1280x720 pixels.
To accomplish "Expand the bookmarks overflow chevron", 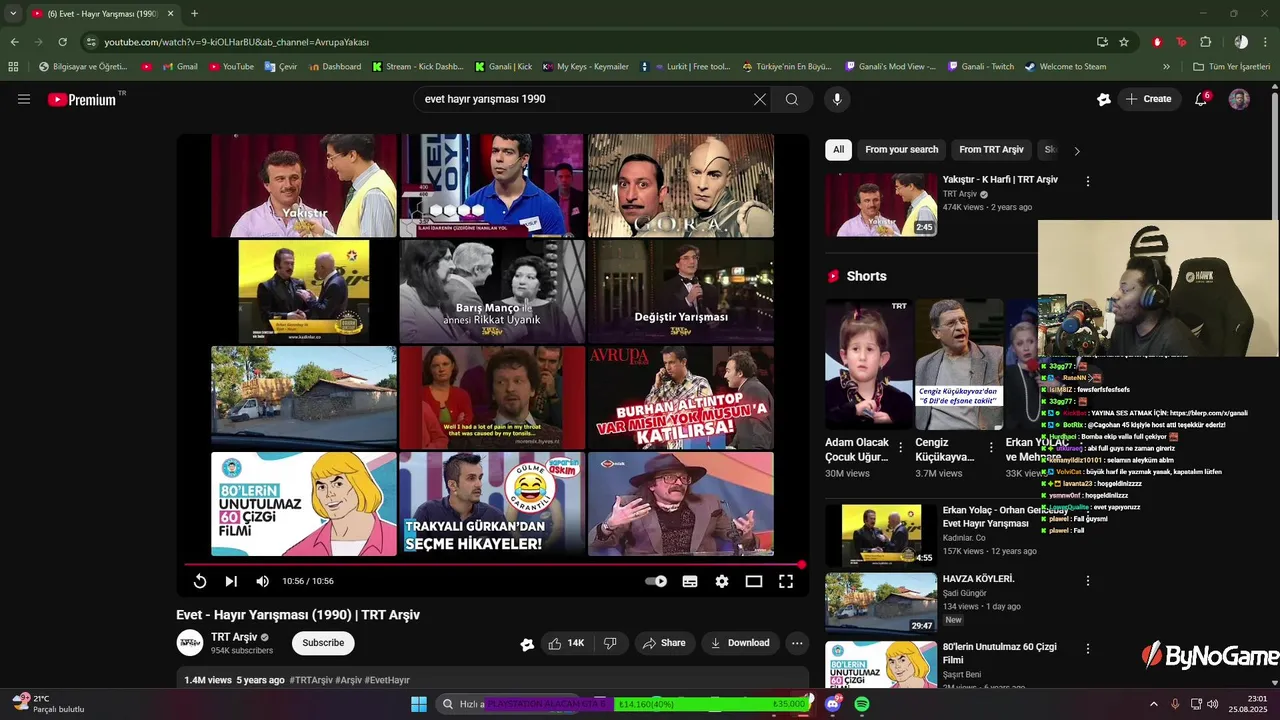I will (1166, 67).
